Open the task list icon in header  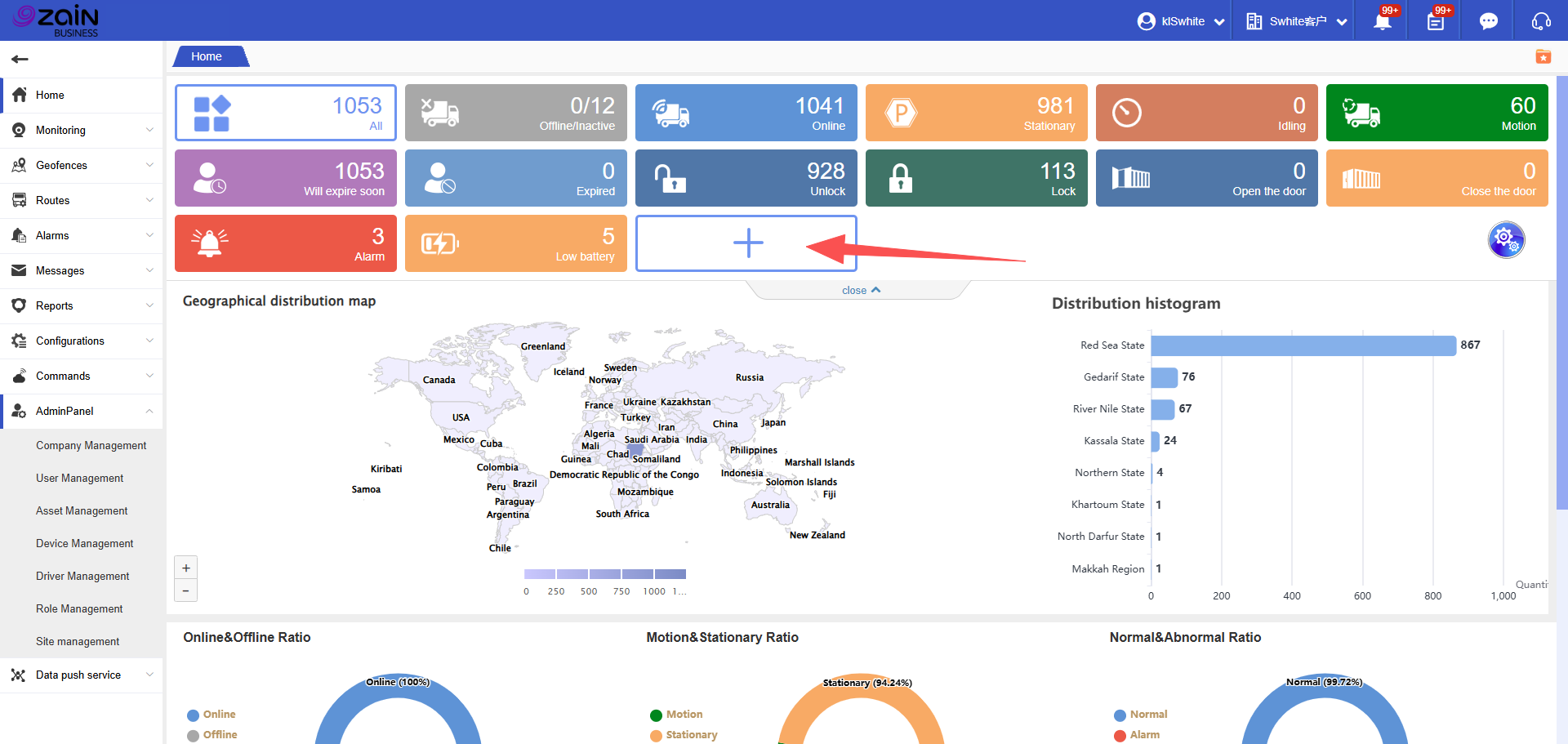[x=1435, y=22]
